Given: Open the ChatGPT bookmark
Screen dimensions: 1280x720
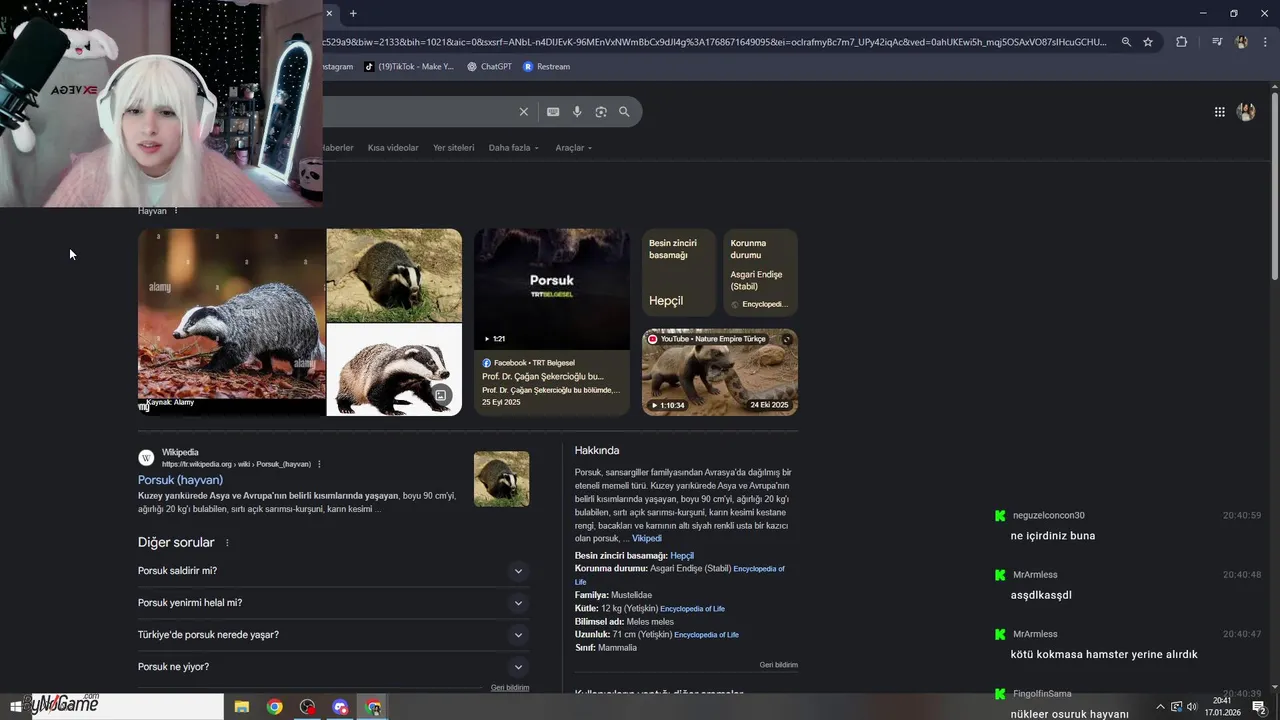Looking at the screenshot, I should 489,67.
